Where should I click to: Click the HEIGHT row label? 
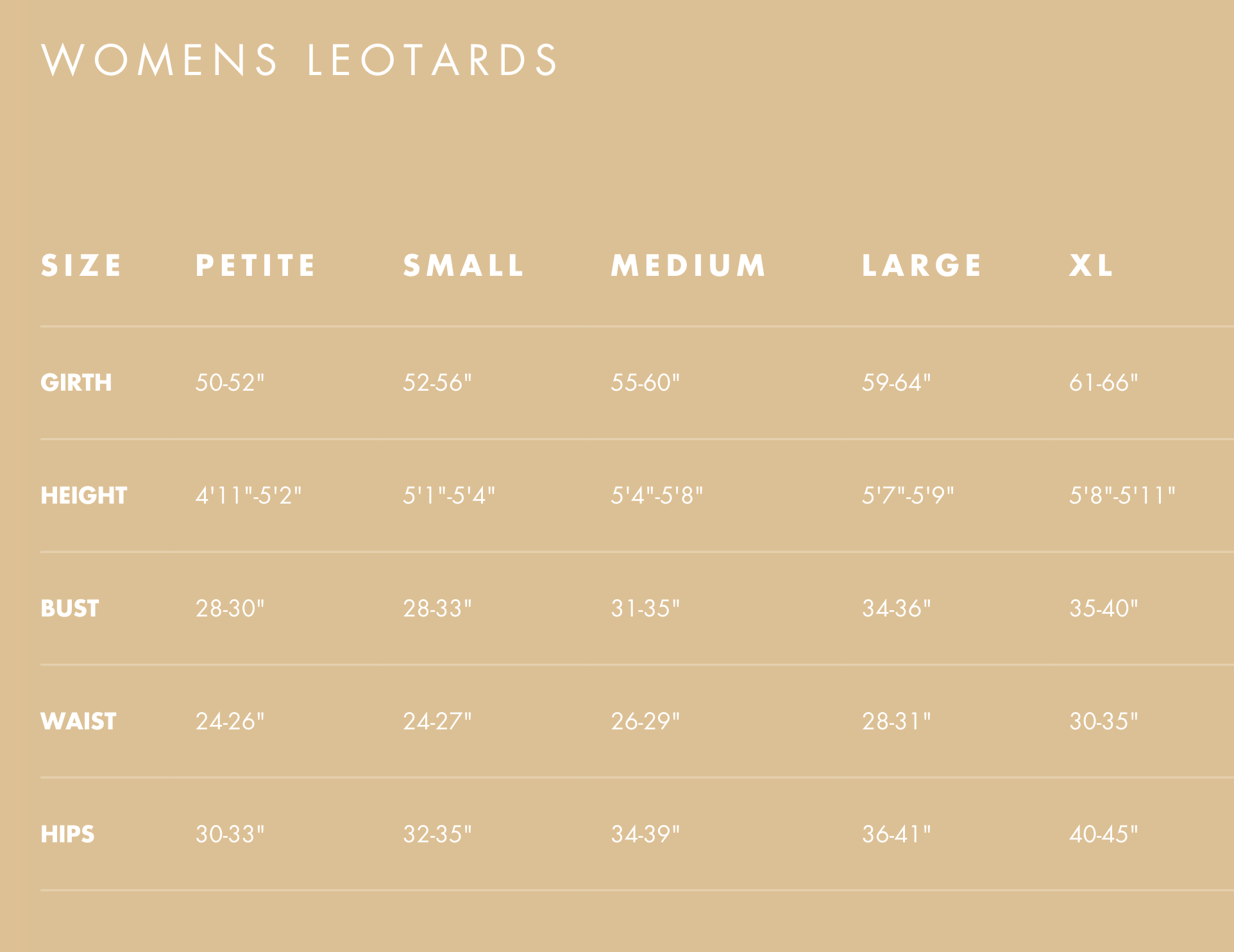(84, 496)
